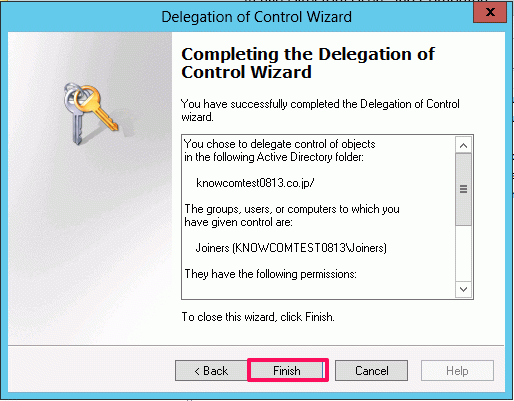Click the Finish button to close wizard
The width and height of the screenshot is (514, 401).
coord(288,370)
